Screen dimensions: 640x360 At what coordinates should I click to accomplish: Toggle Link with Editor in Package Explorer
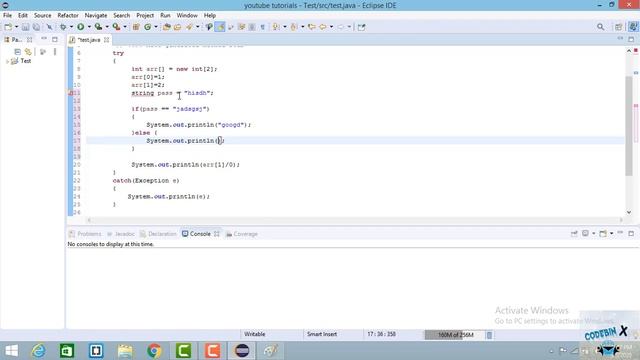tap(28, 52)
